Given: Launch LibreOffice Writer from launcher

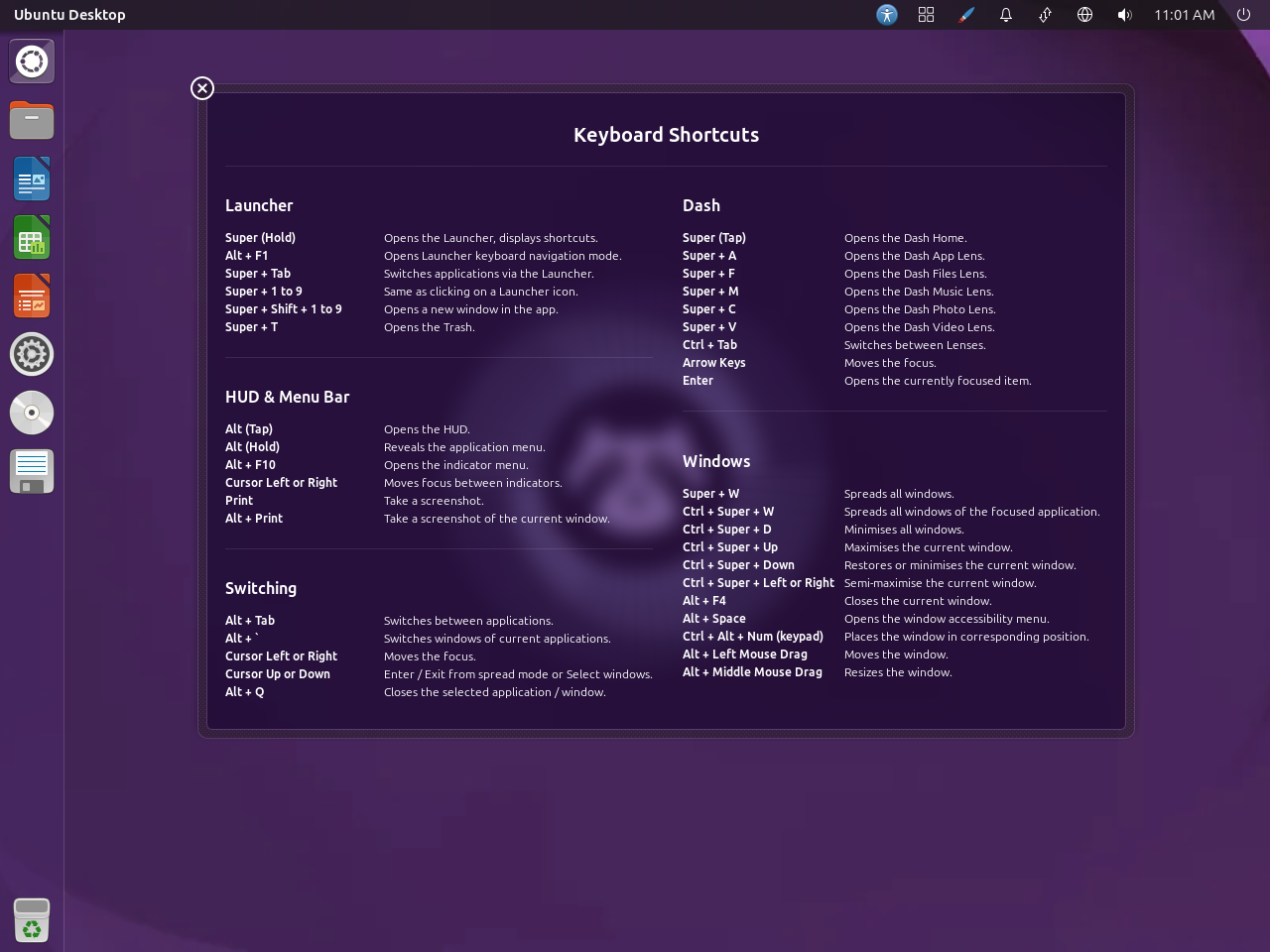Looking at the screenshot, I should (32, 178).
